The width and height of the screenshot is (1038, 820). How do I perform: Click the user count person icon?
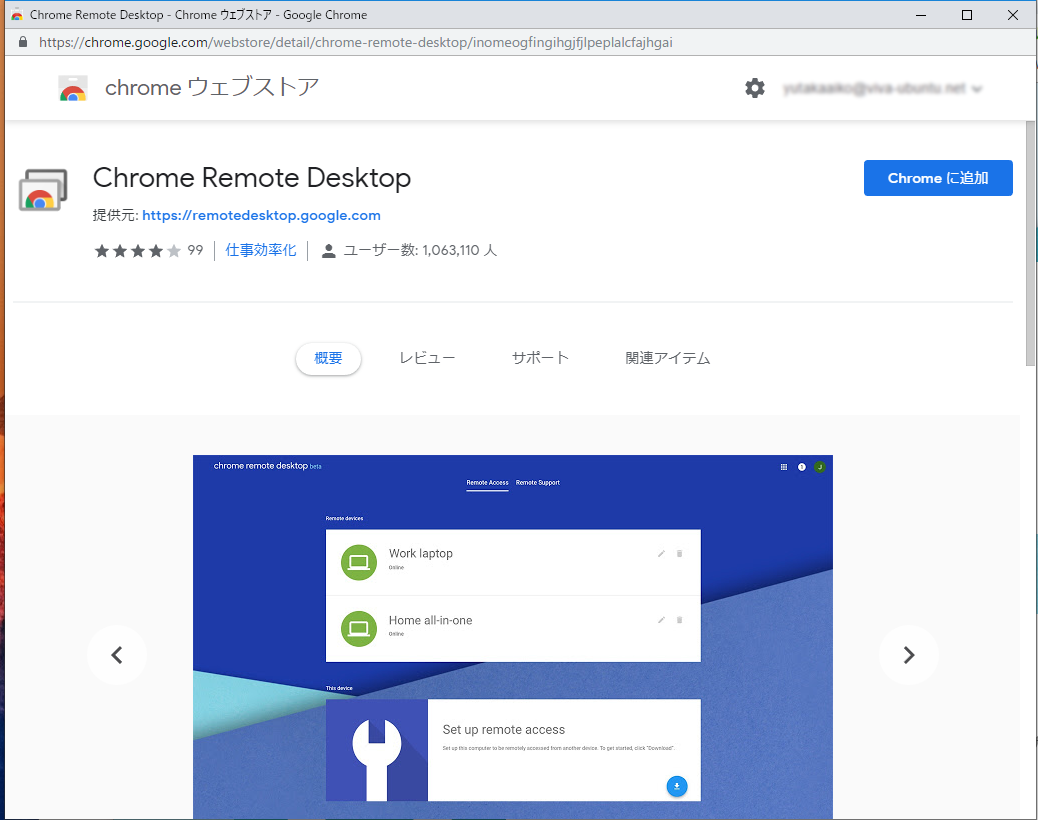pyautogui.click(x=328, y=251)
